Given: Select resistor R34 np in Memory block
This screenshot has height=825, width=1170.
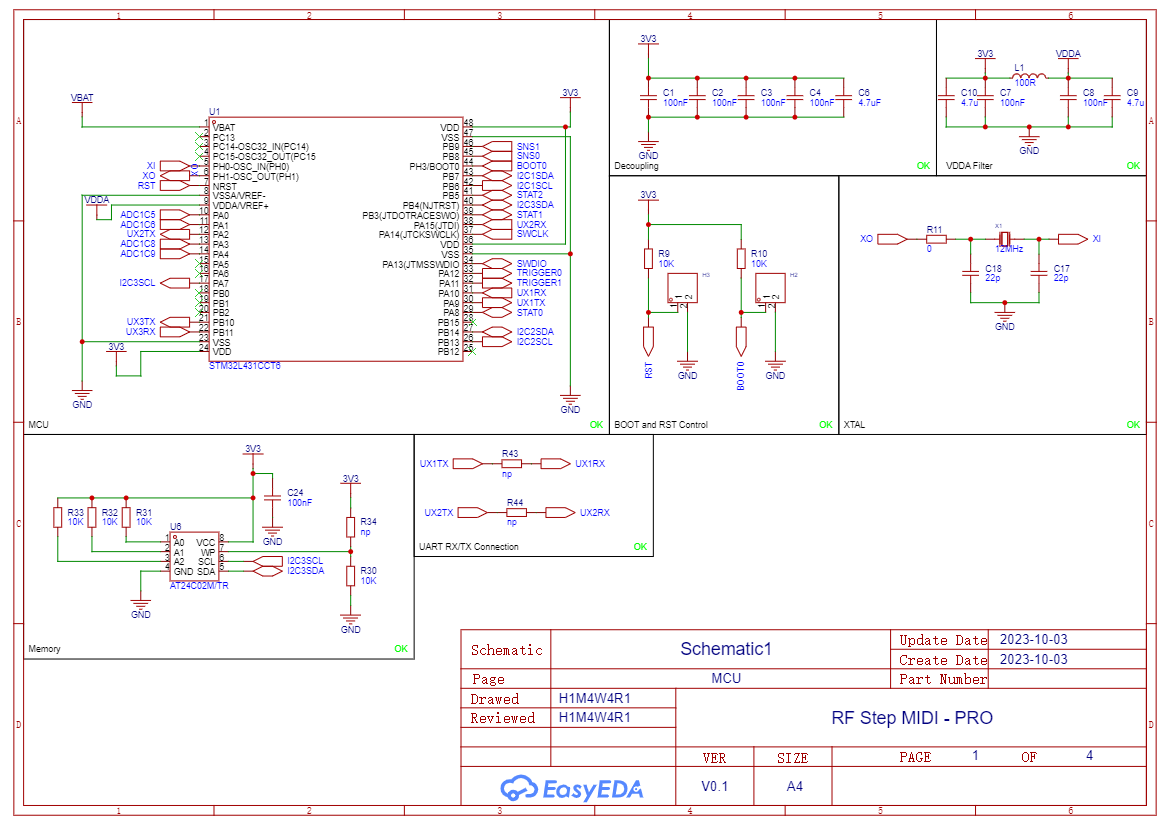Looking at the screenshot, I should [x=351, y=527].
